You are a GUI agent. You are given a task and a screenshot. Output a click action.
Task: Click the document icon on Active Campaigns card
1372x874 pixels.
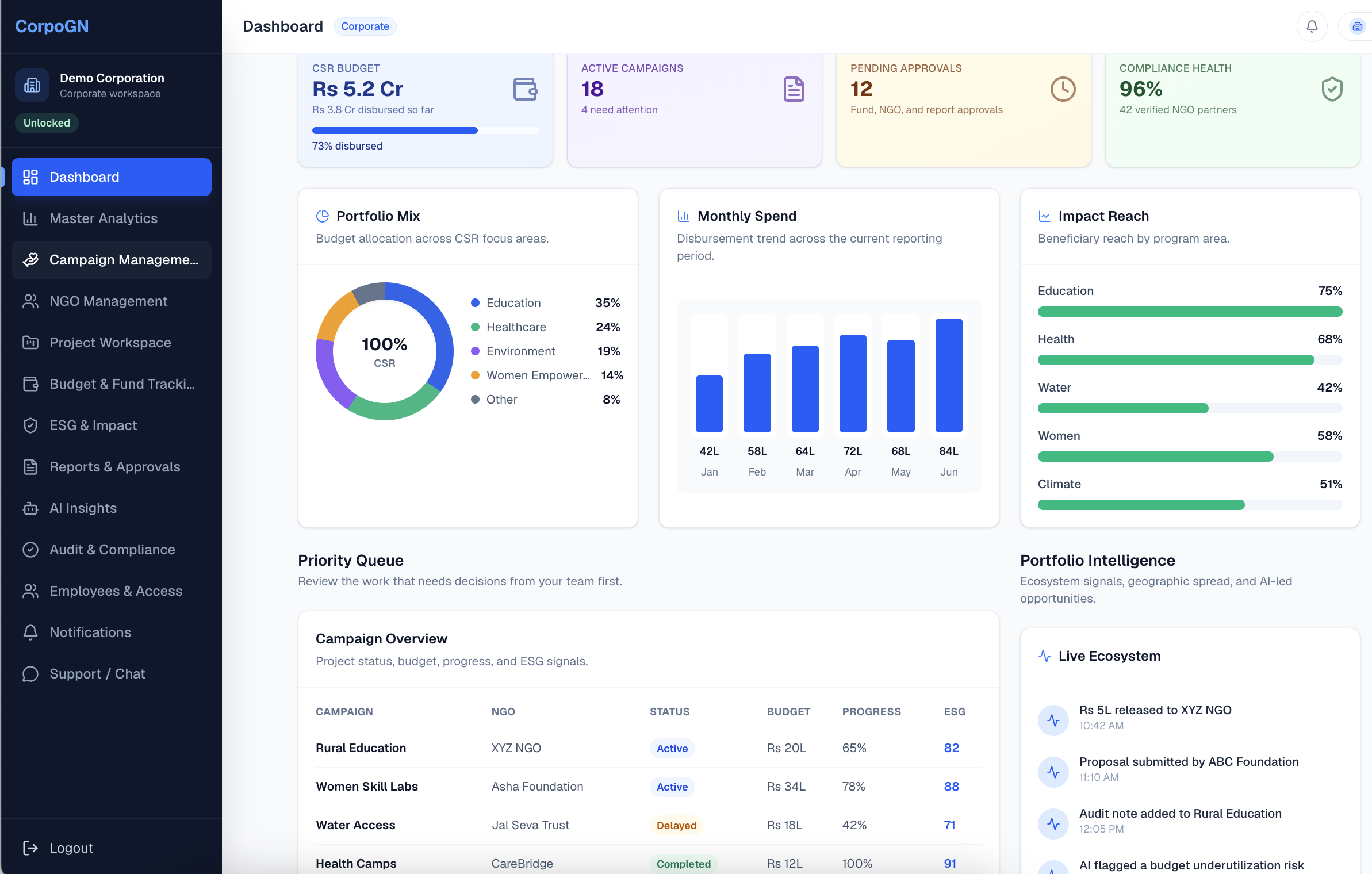point(794,89)
